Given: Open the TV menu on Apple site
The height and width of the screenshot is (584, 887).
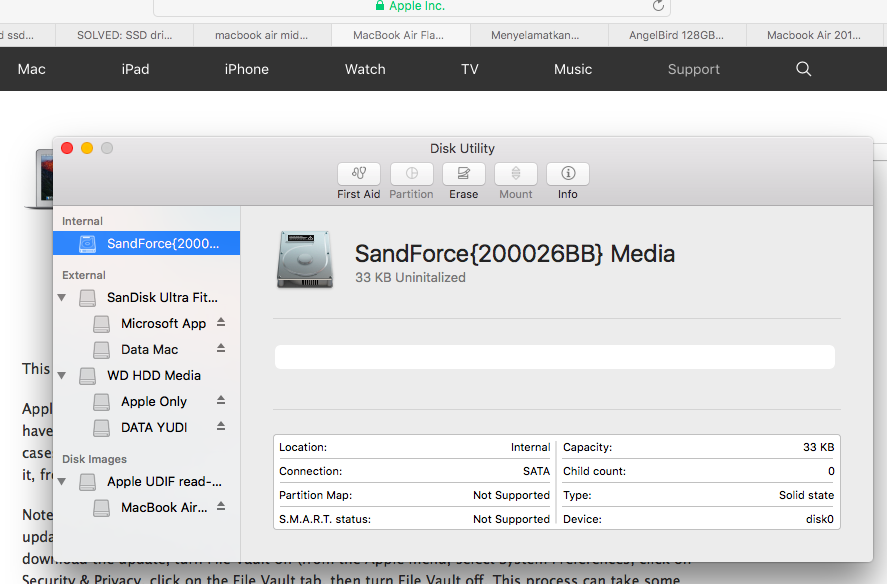Looking at the screenshot, I should [470, 69].
